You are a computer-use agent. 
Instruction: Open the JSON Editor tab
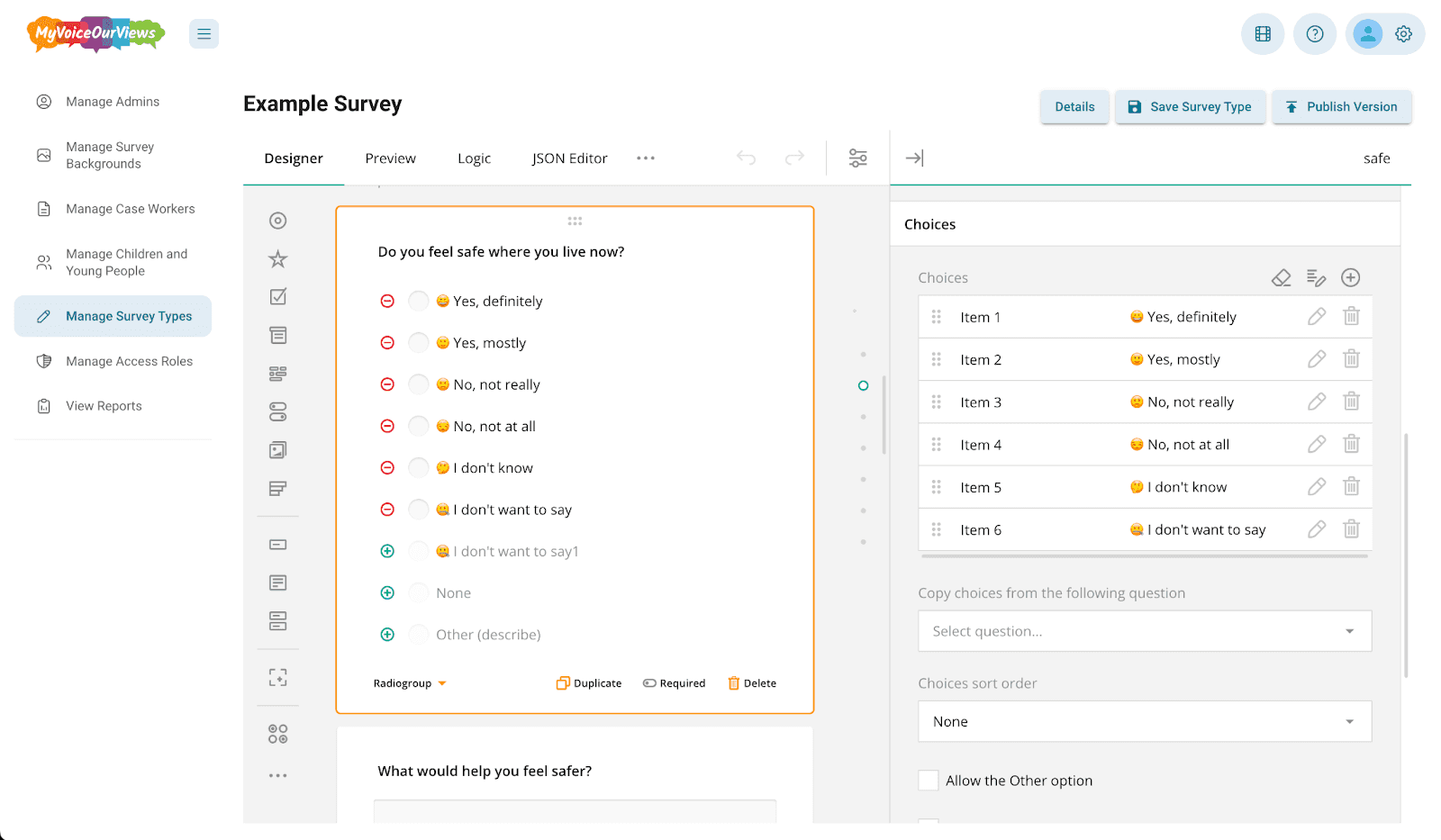569,158
